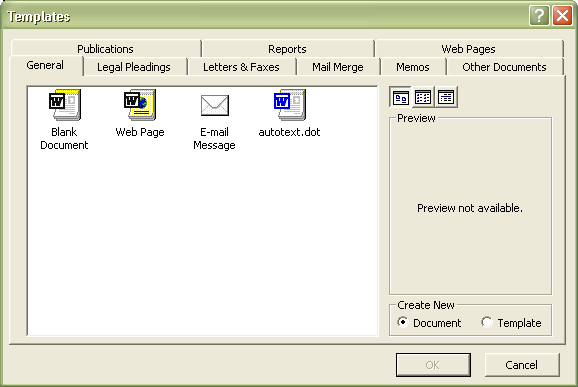
Task: Switch to Details view
Action: coord(446,97)
